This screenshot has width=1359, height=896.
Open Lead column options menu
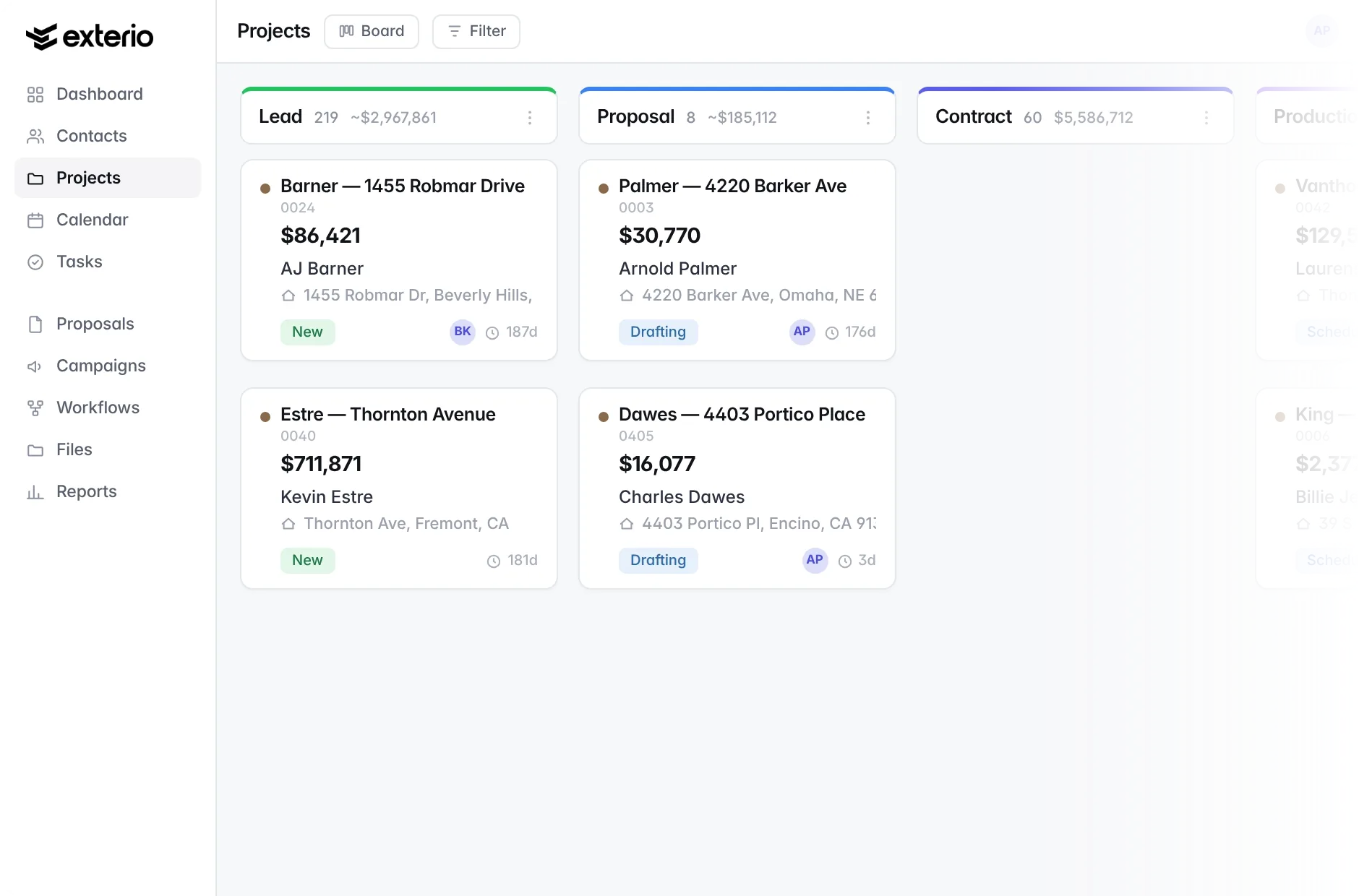[530, 118]
